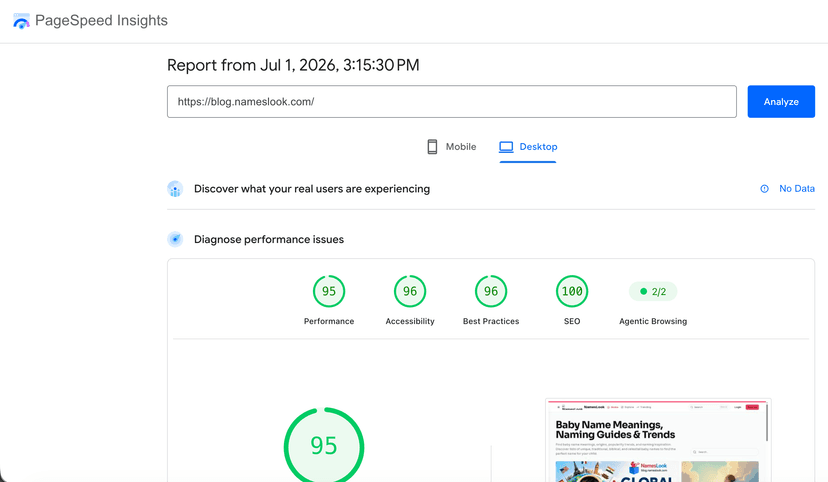Click the Diagnose performance issues heading
Screen dimensions: 828x482
269,239
